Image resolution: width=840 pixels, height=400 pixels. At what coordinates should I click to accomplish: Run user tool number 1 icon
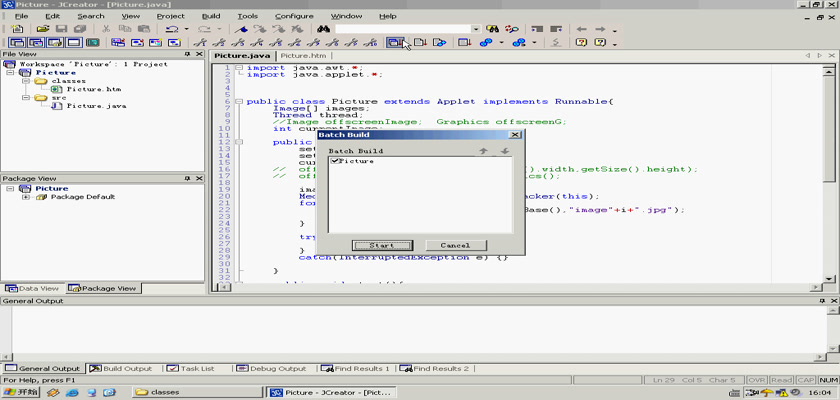200,42
